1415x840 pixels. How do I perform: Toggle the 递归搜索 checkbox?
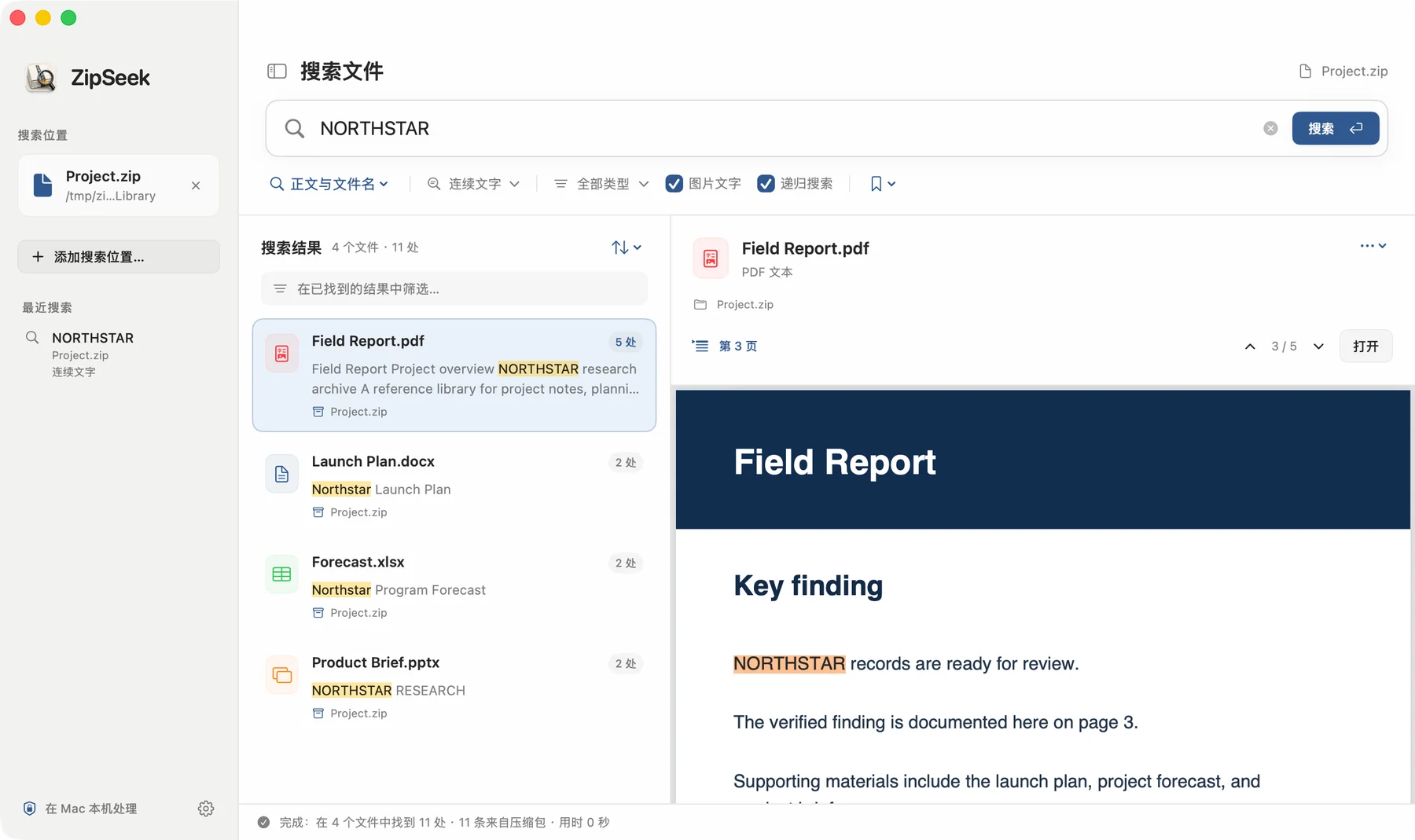766,184
